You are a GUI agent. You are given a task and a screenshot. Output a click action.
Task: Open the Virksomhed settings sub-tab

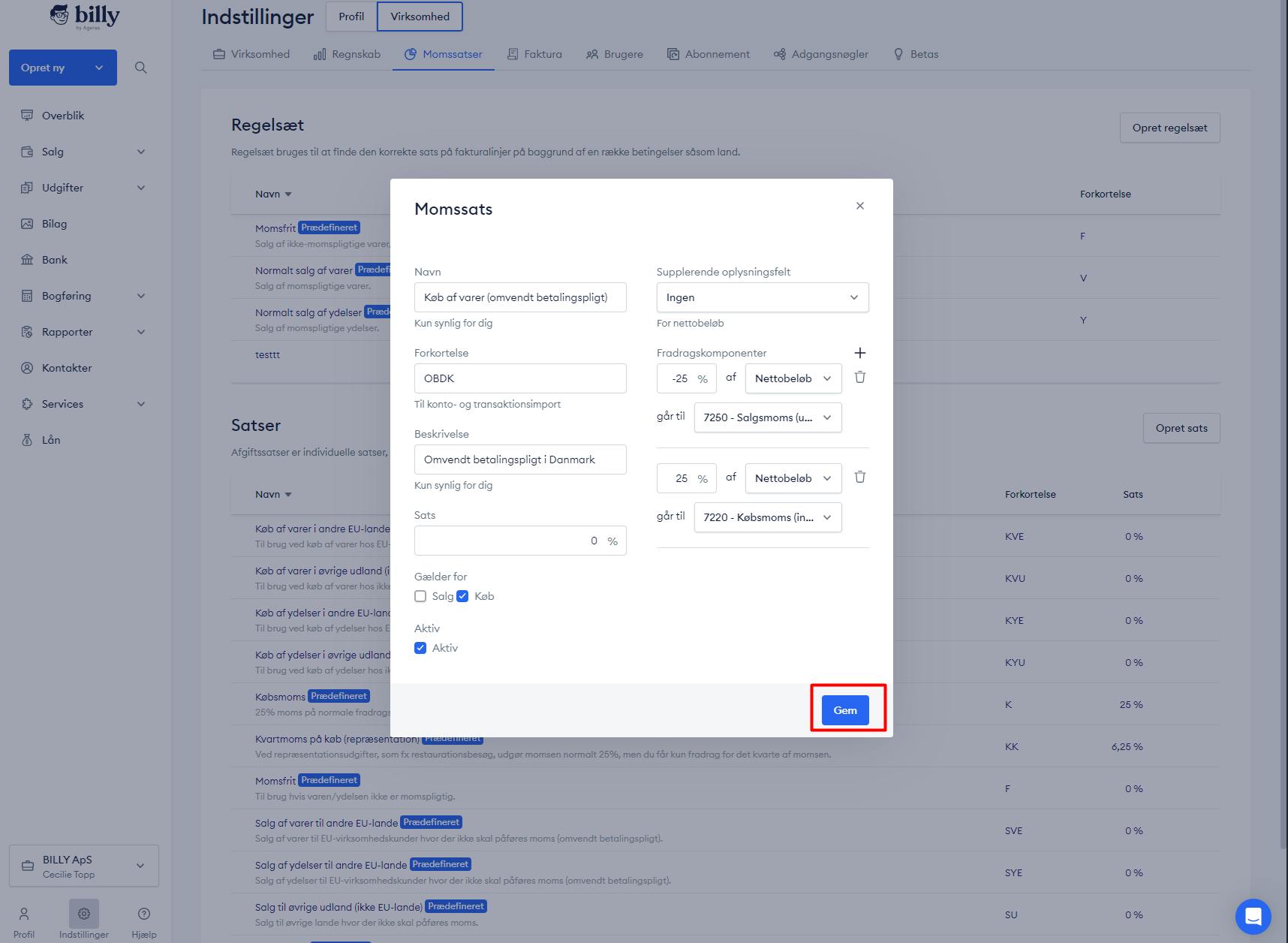pos(251,54)
